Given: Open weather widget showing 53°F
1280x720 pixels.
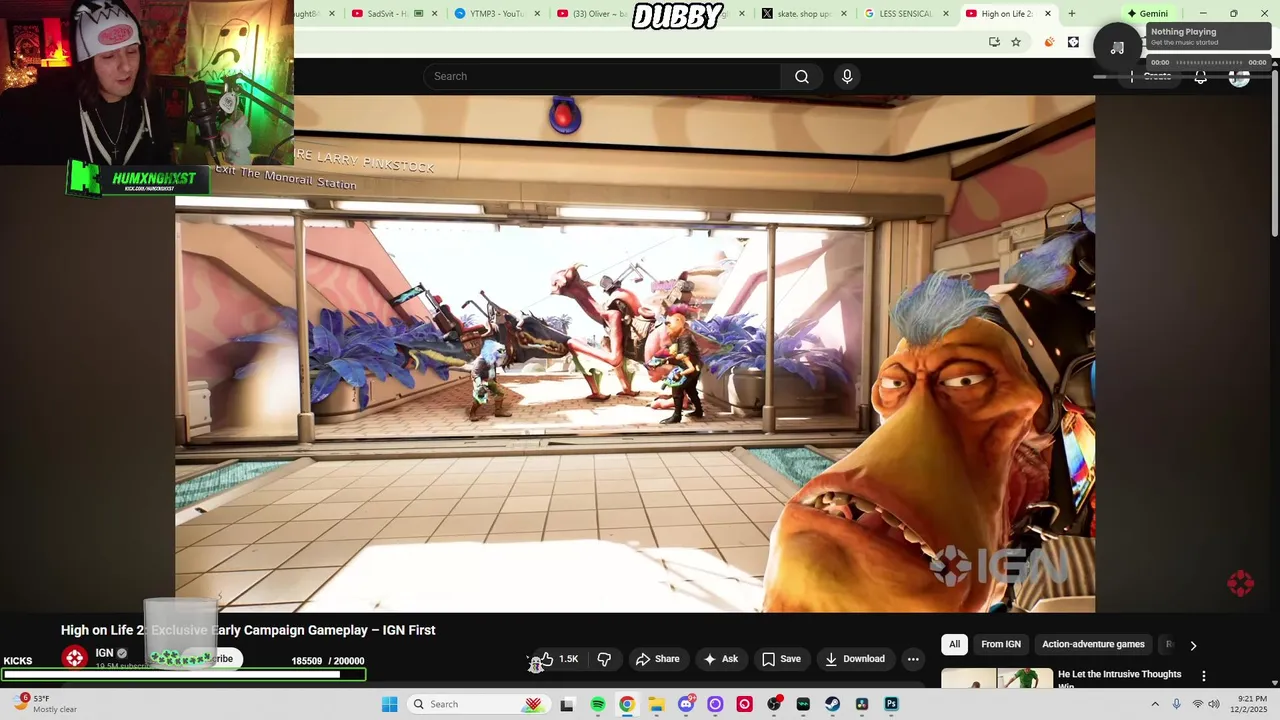Looking at the screenshot, I should (x=45, y=704).
